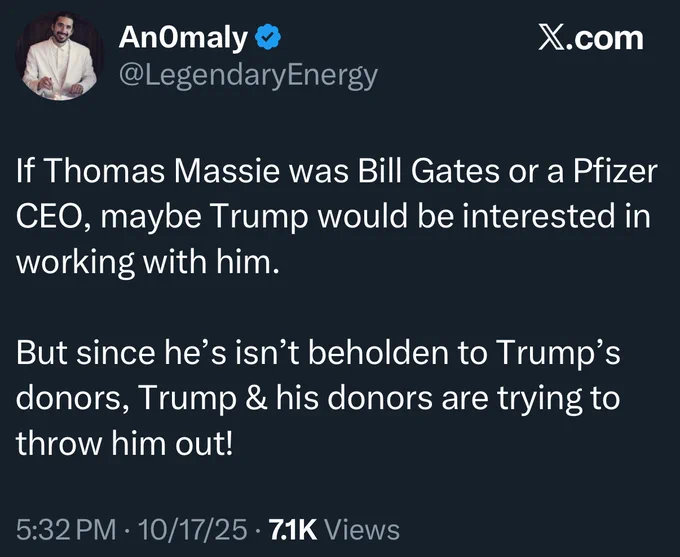Click the ".com" text at top right

pos(611,40)
